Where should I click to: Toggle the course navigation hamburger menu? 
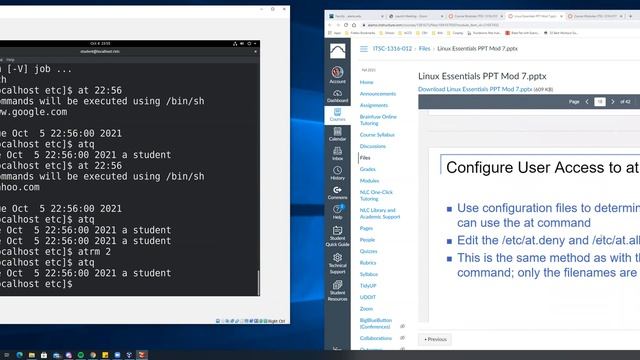364,49
